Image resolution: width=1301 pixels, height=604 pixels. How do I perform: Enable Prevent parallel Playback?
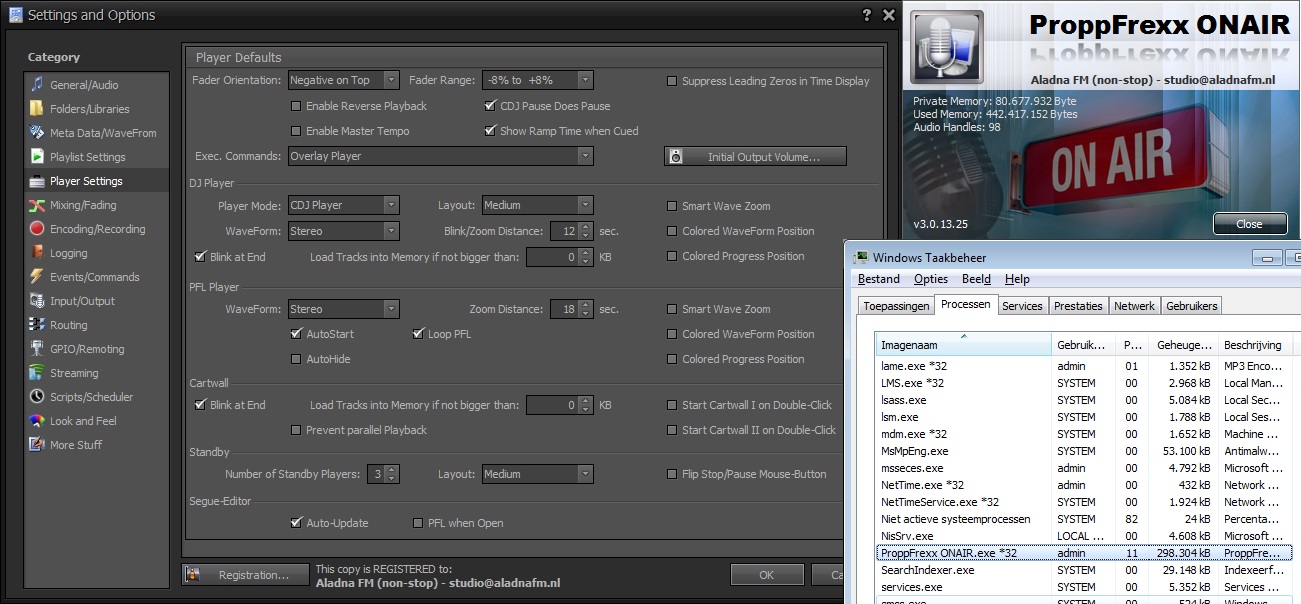(x=296, y=430)
